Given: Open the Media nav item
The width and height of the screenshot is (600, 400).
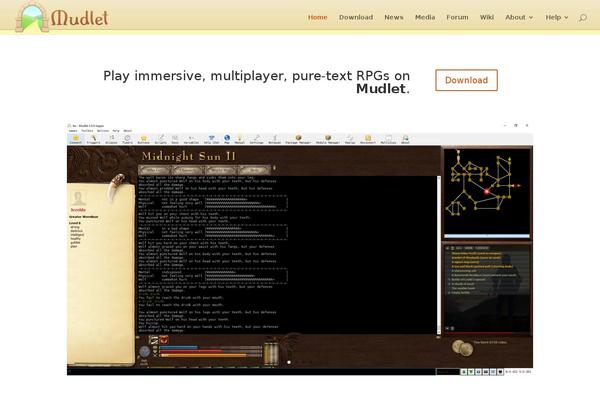Looking at the screenshot, I should coord(425,17).
